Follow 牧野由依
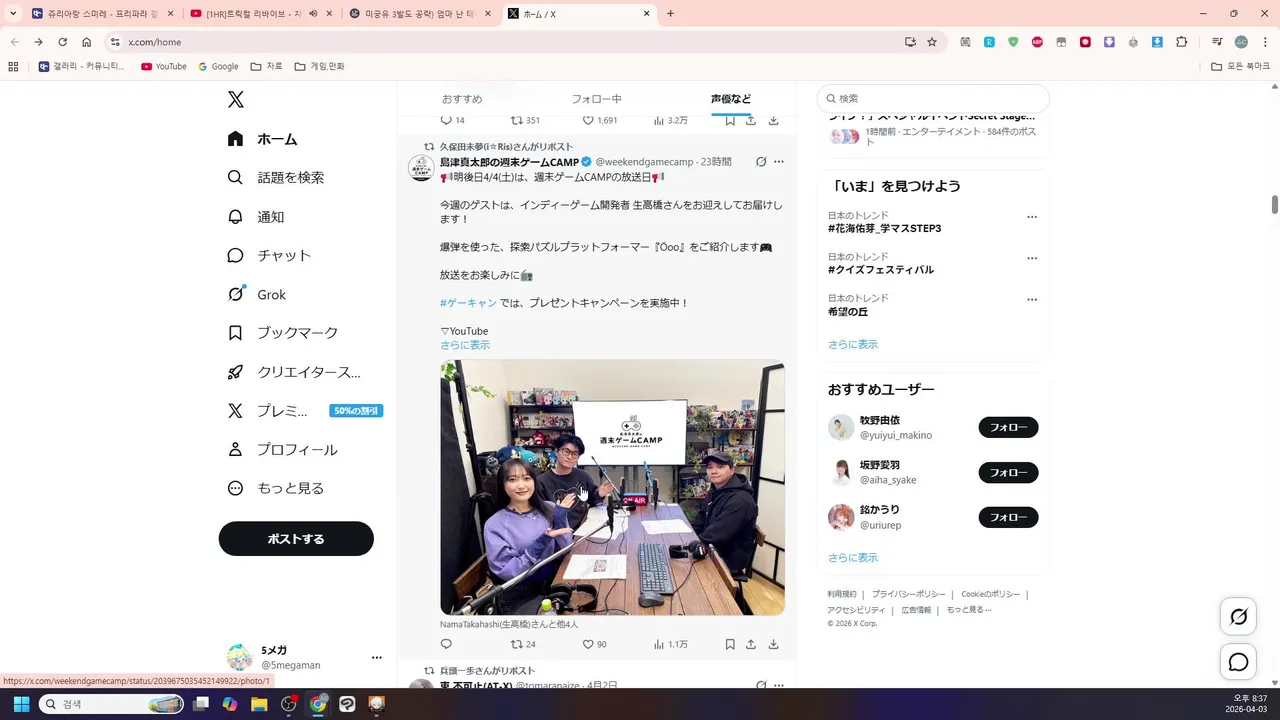1280x720 pixels. 1008,427
